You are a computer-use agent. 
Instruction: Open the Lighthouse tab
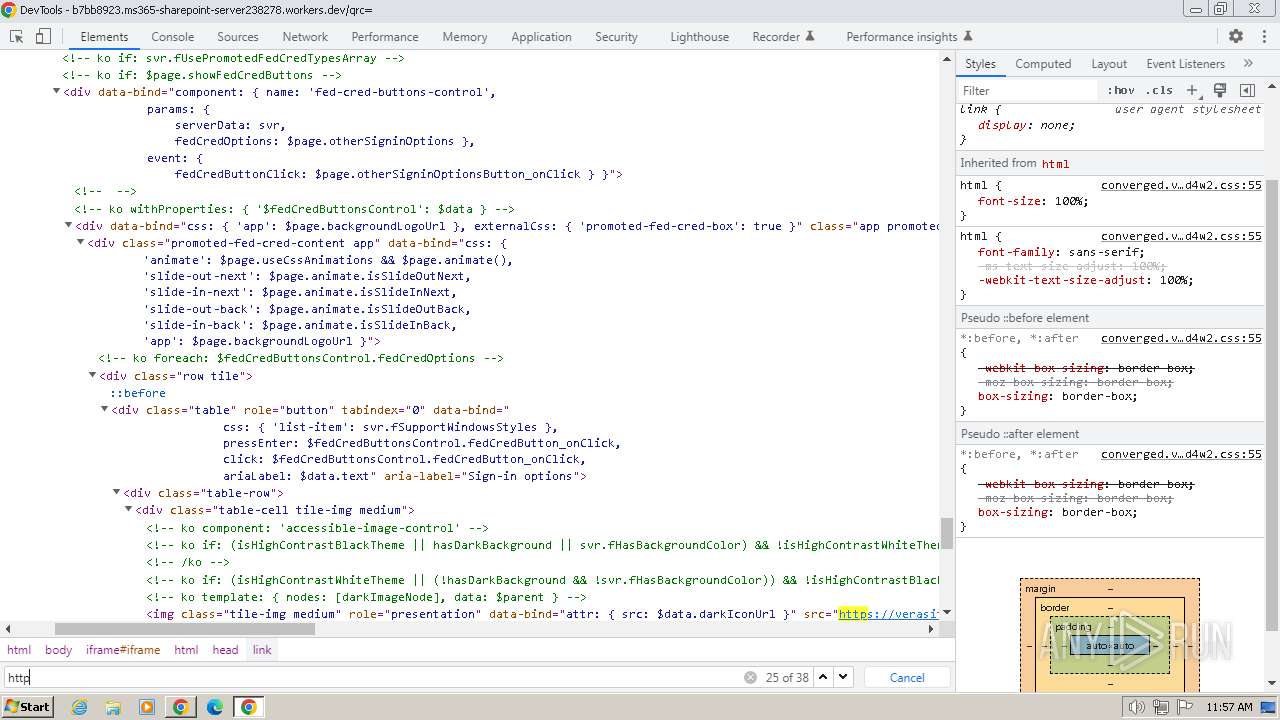[699, 36]
